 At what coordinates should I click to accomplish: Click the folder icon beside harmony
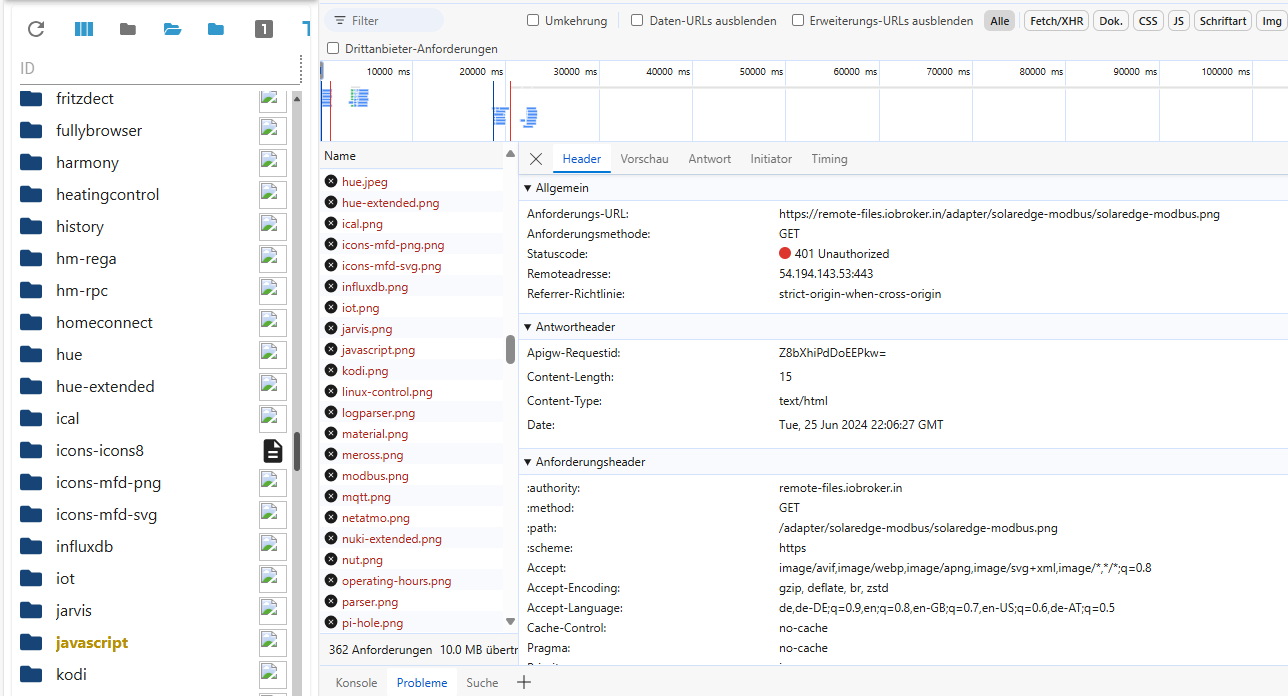tap(31, 162)
